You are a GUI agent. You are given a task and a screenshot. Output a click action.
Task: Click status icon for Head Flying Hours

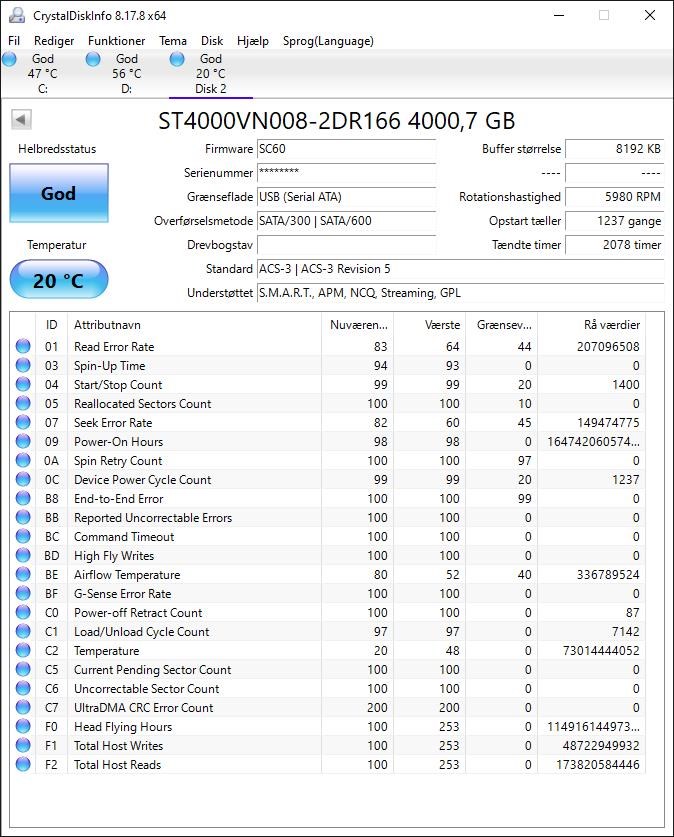(x=23, y=726)
